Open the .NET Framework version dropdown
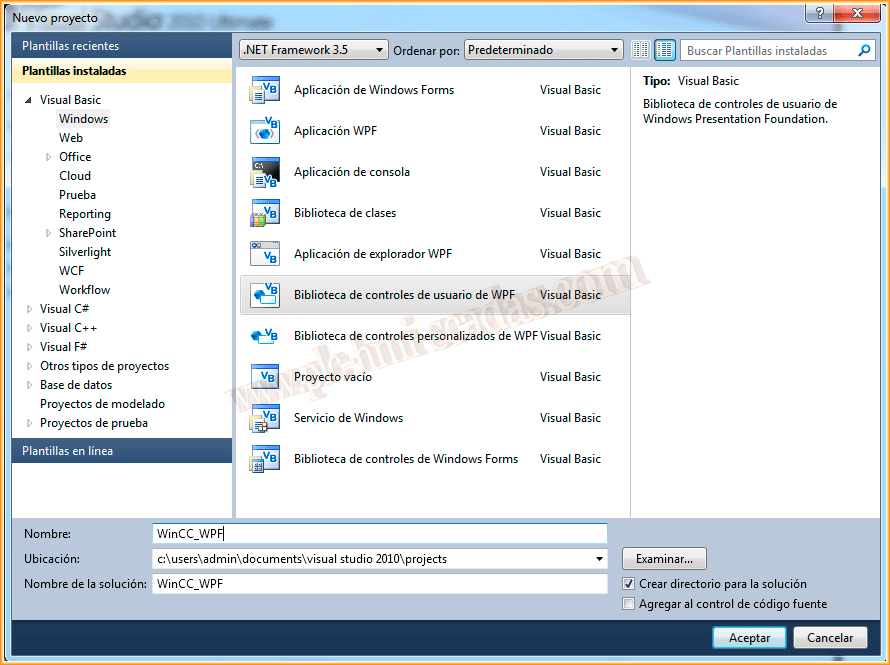 tap(313, 50)
